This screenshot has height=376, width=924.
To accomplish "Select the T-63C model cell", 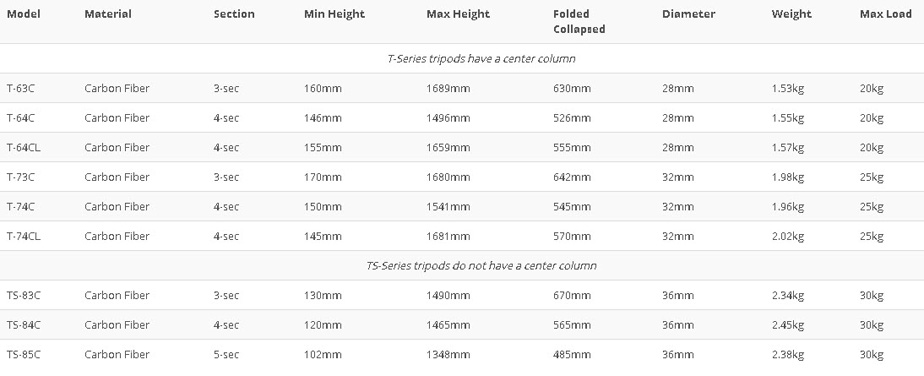I will click(x=21, y=88).
